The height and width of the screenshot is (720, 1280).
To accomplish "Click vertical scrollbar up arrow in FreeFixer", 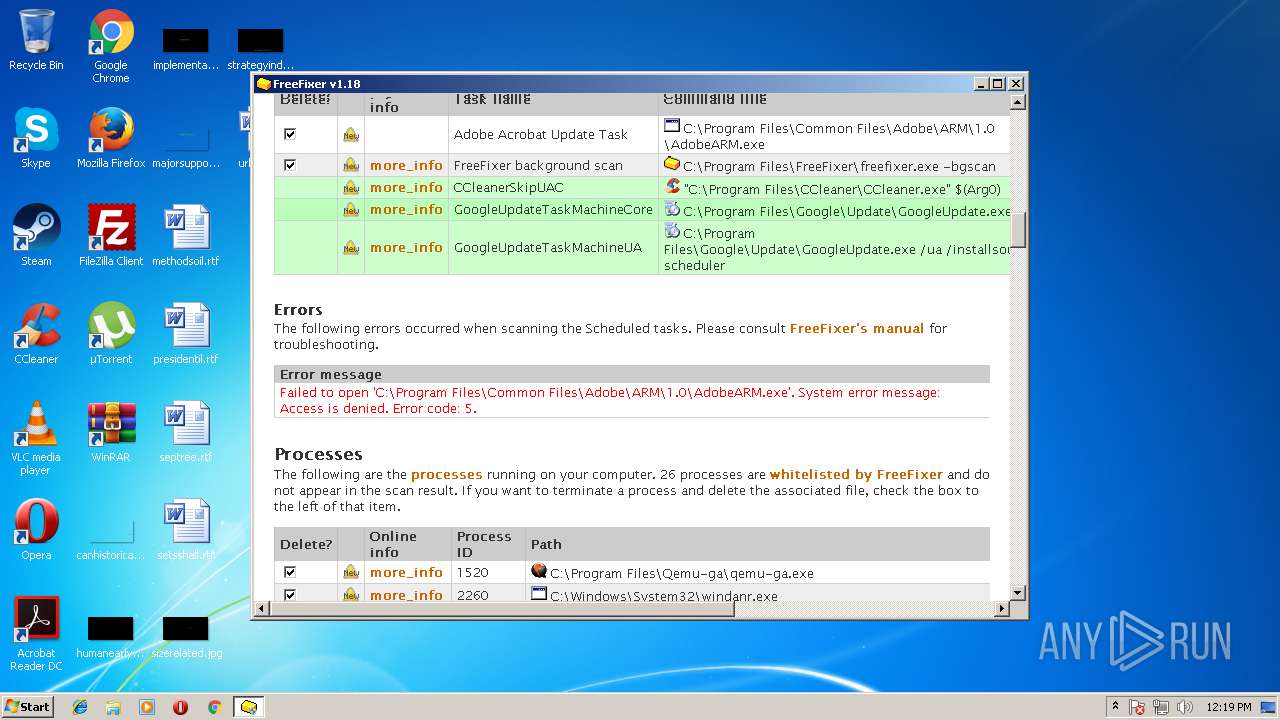I will (1018, 102).
